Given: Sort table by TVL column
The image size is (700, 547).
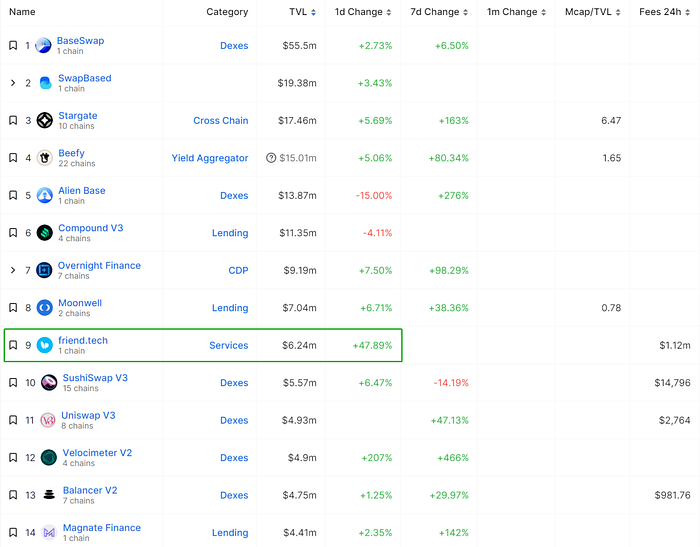Looking at the screenshot, I should pyautogui.click(x=298, y=12).
